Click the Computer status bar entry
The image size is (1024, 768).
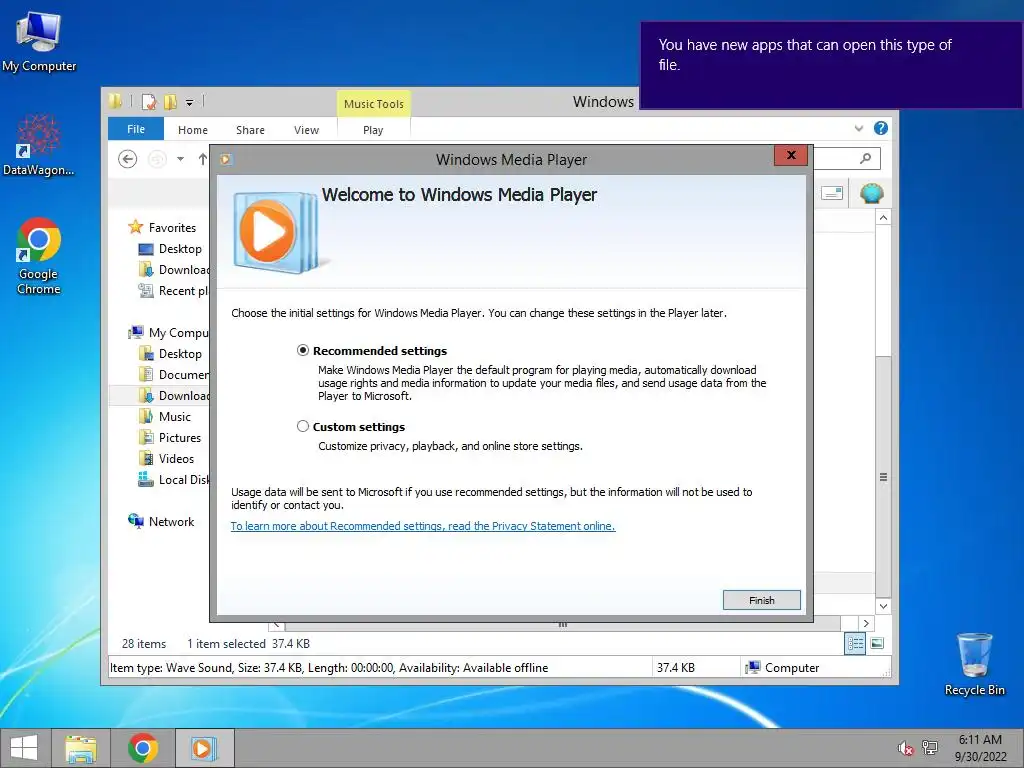[782, 667]
